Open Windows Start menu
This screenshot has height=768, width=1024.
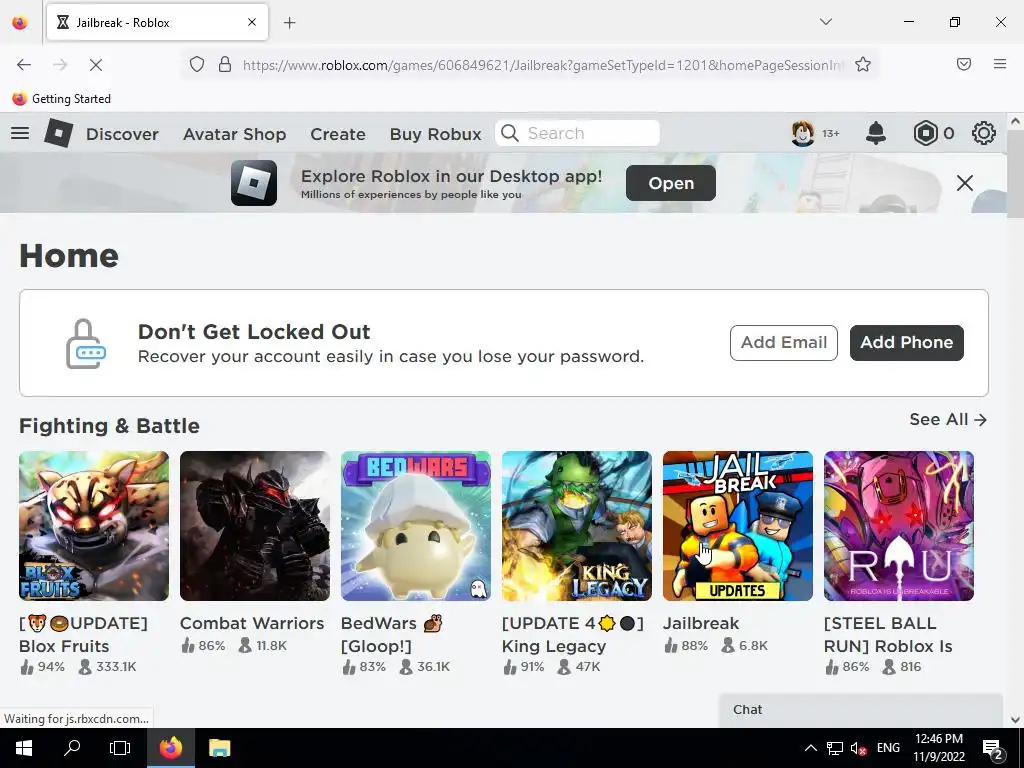24,748
